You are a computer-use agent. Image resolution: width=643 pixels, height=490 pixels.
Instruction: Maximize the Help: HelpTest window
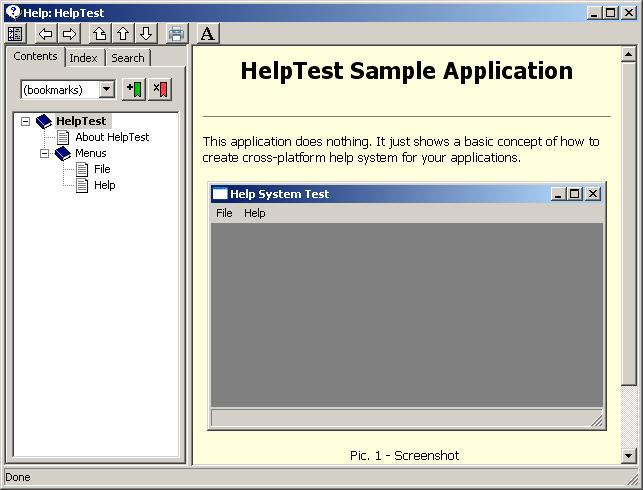(x=610, y=13)
